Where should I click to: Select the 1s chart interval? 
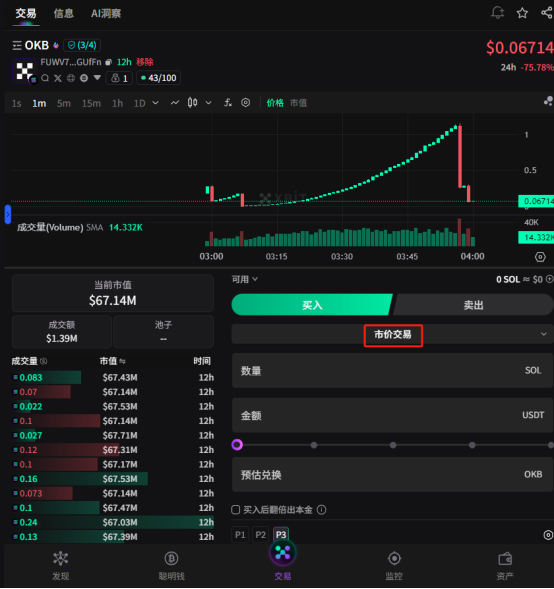pos(17,103)
